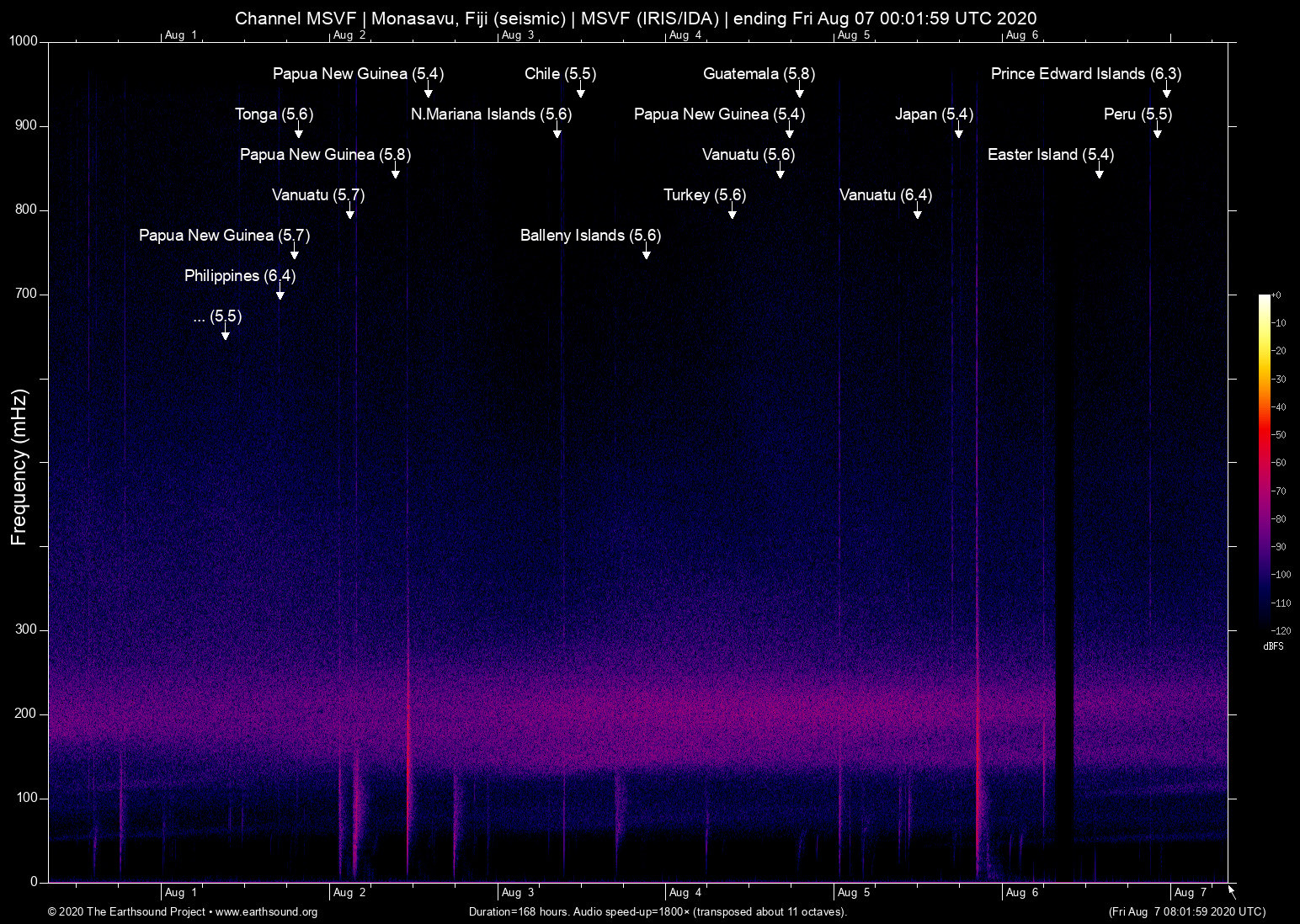Click the Prince Edward Islands (6.3) label
This screenshot has height=924, width=1300.
coord(1086,74)
